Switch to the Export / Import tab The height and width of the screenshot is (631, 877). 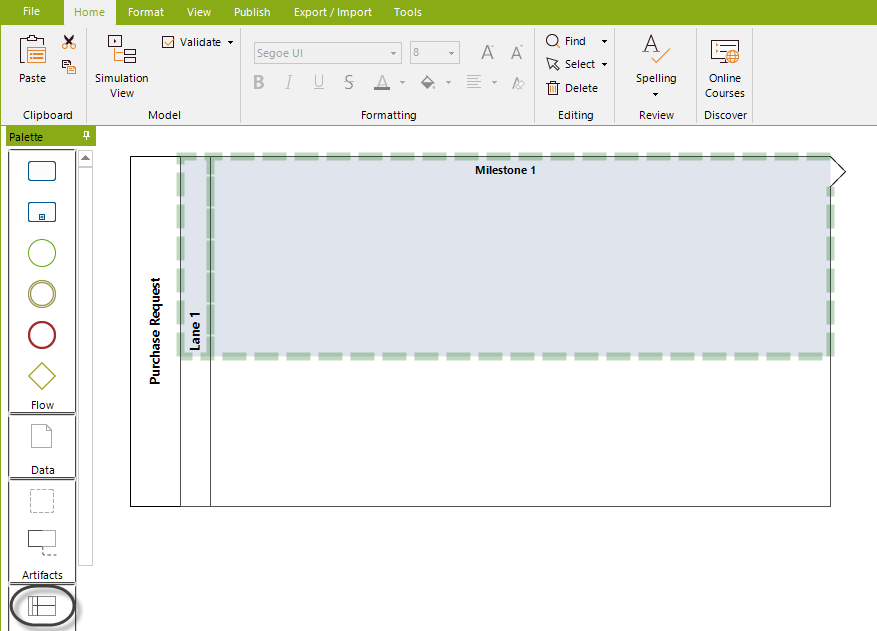tap(333, 12)
